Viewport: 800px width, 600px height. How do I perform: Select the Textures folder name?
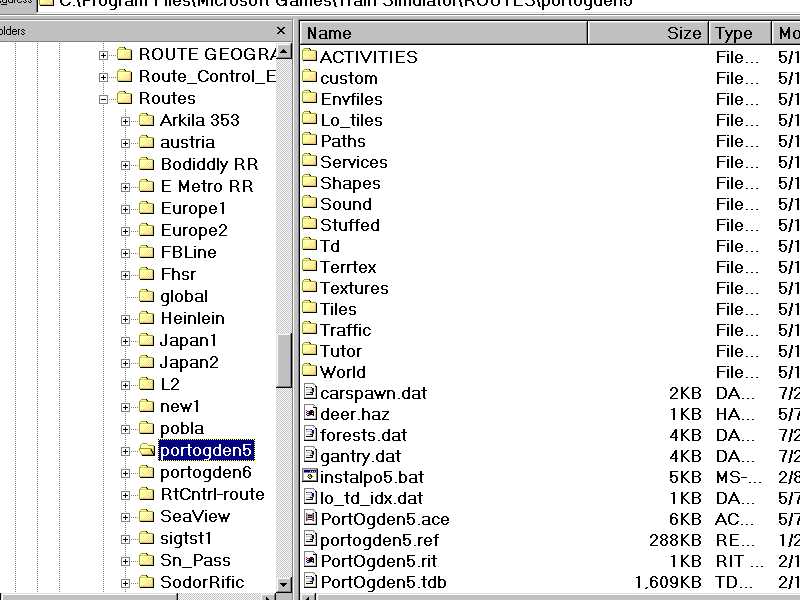354,288
